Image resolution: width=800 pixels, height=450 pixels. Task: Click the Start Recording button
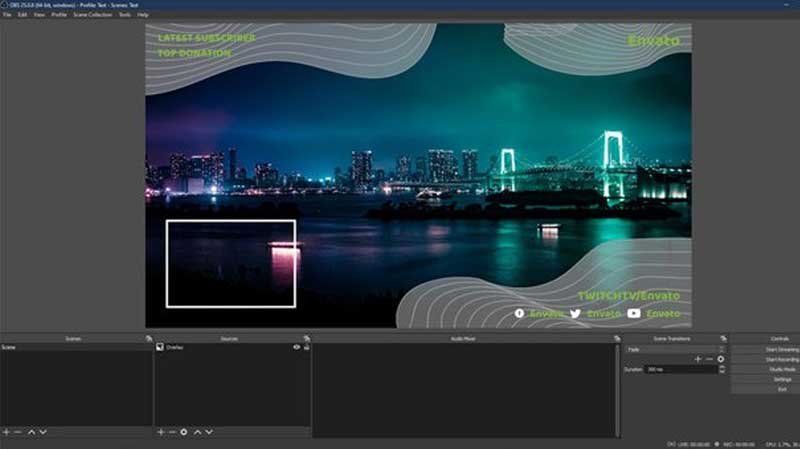click(x=766, y=360)
